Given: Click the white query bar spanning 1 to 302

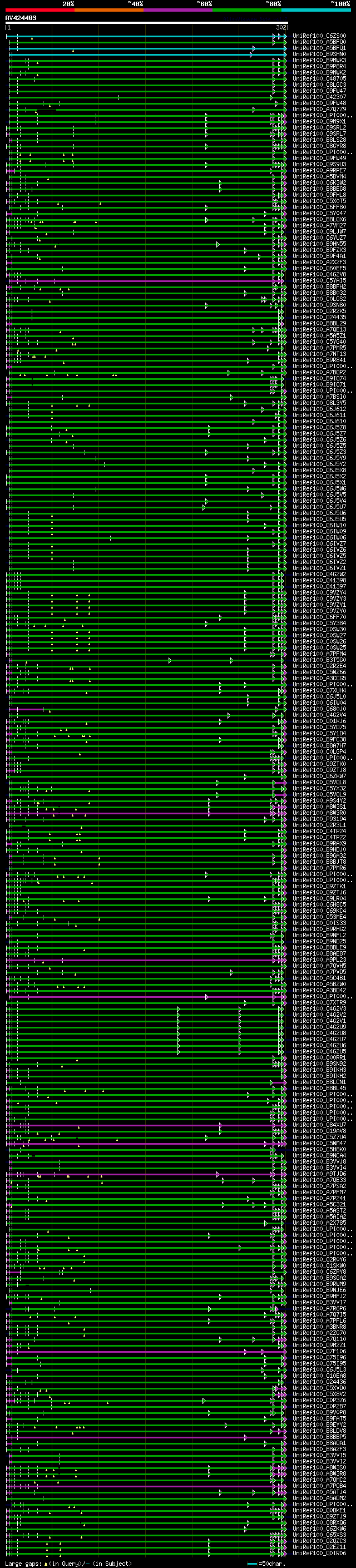Looking at the screenshot, I should [147, 22].
